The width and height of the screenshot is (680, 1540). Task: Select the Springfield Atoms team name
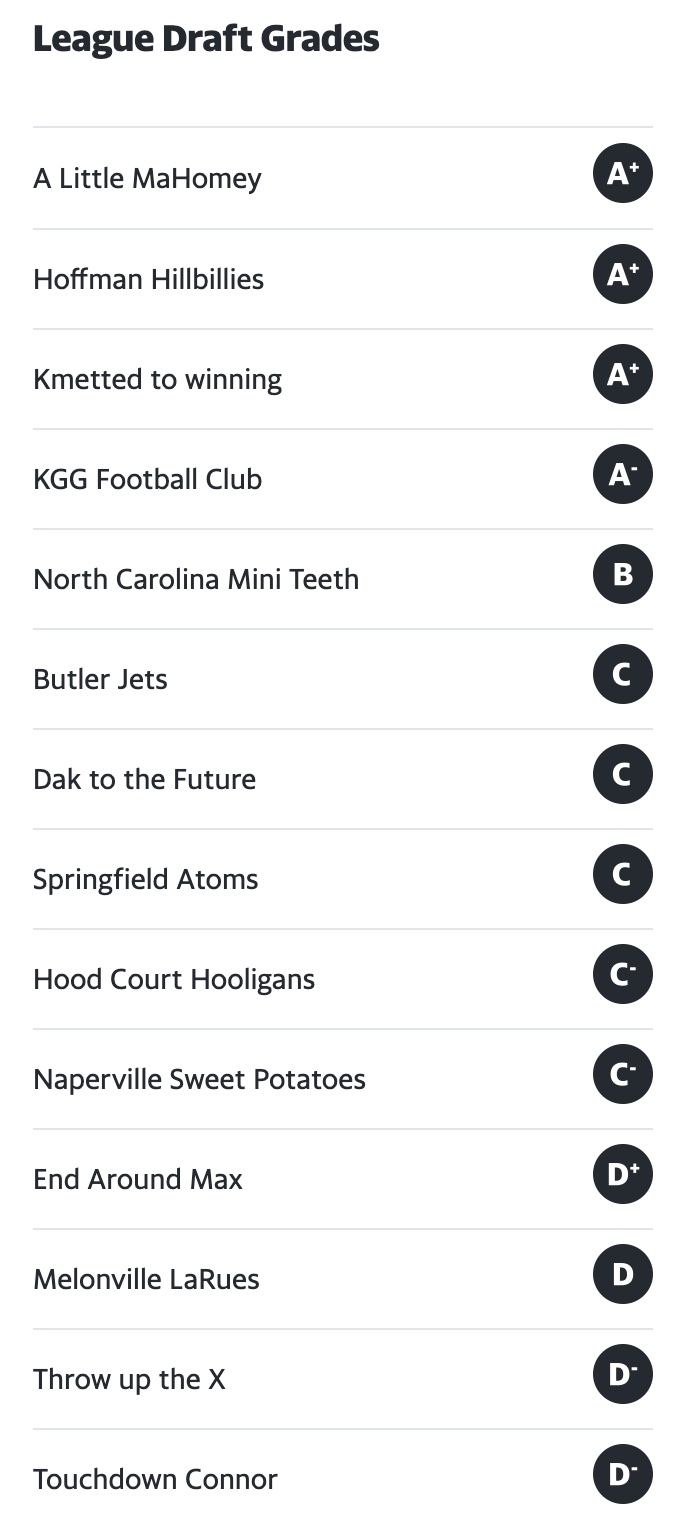click(145, 879)
